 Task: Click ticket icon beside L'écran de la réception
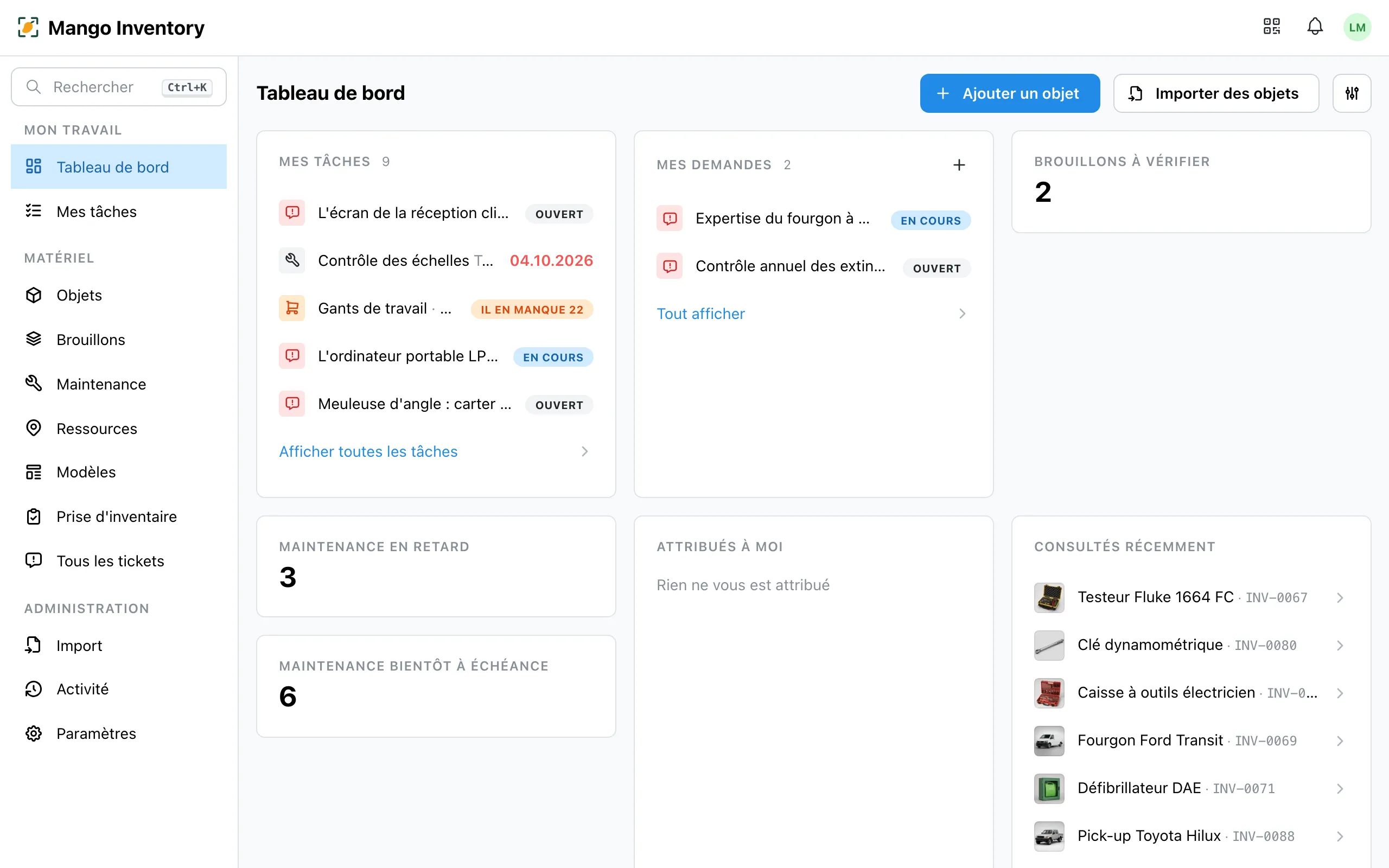click(x=292, y=213)
